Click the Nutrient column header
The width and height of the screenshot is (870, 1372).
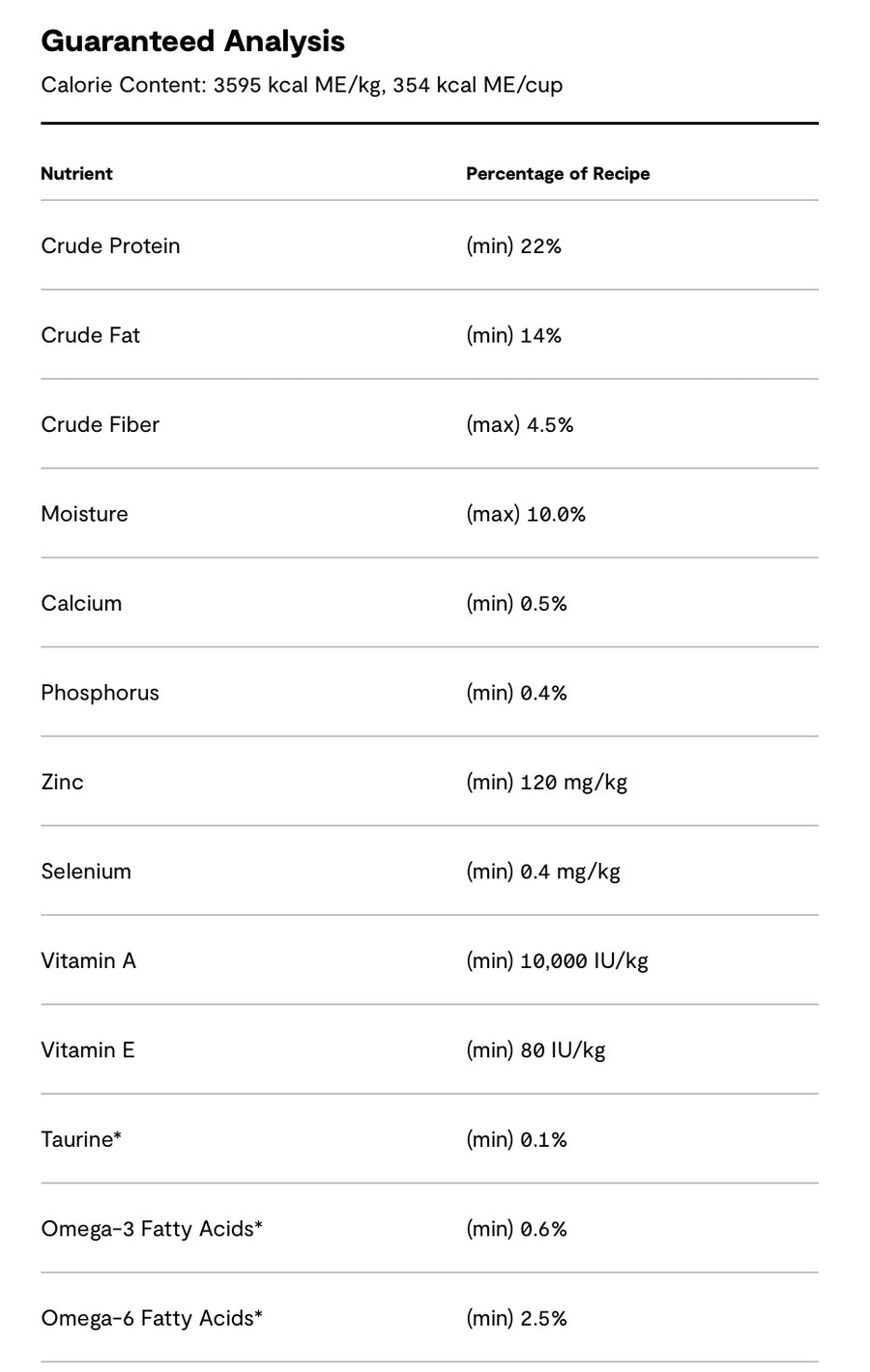pyautogui.click(x=76, y=174)
